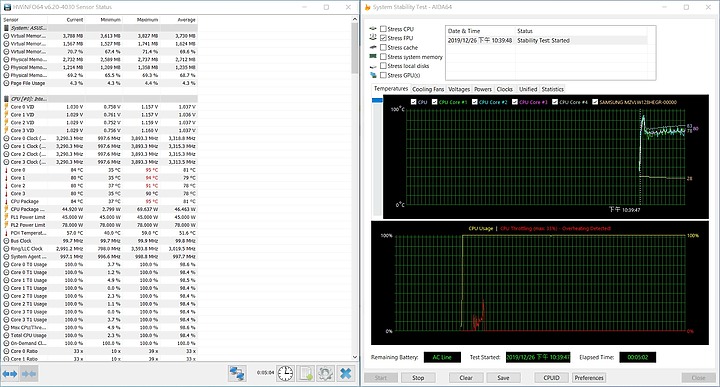Click the HWiNFO vertical scrollbar thumb
Viewport: 720px width, 387px height.
coord(354,48)
